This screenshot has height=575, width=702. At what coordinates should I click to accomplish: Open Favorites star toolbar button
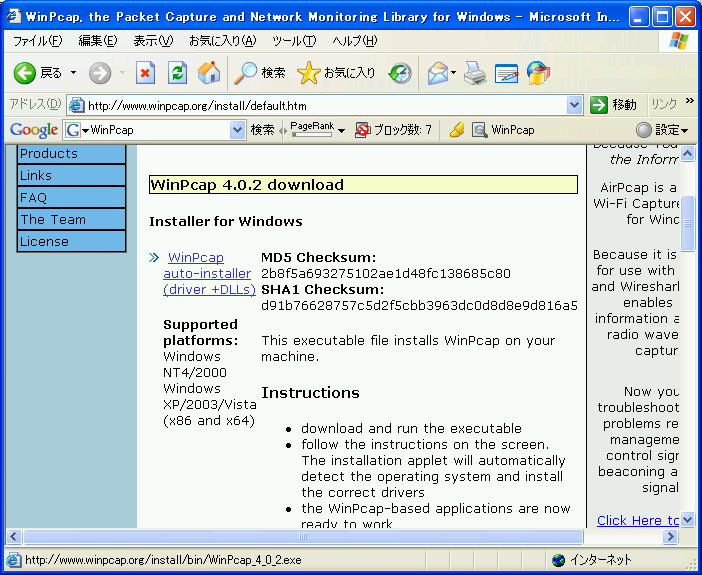pyautogui.click(x=336, y=73)
